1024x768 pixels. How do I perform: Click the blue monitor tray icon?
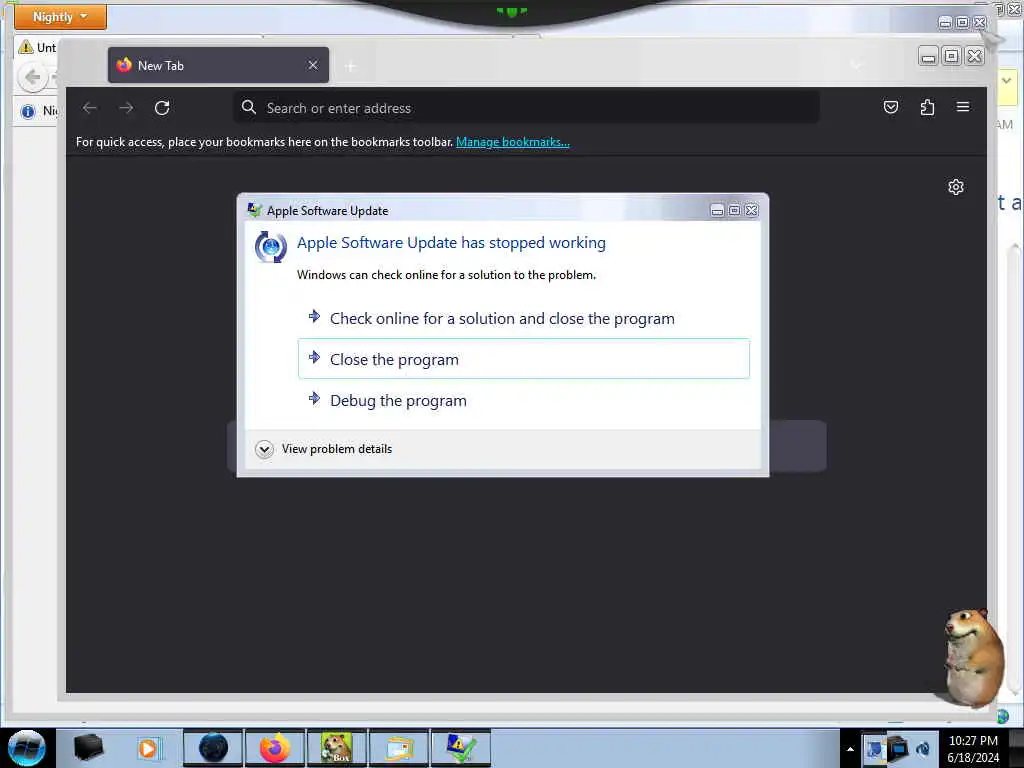[898, 748]
